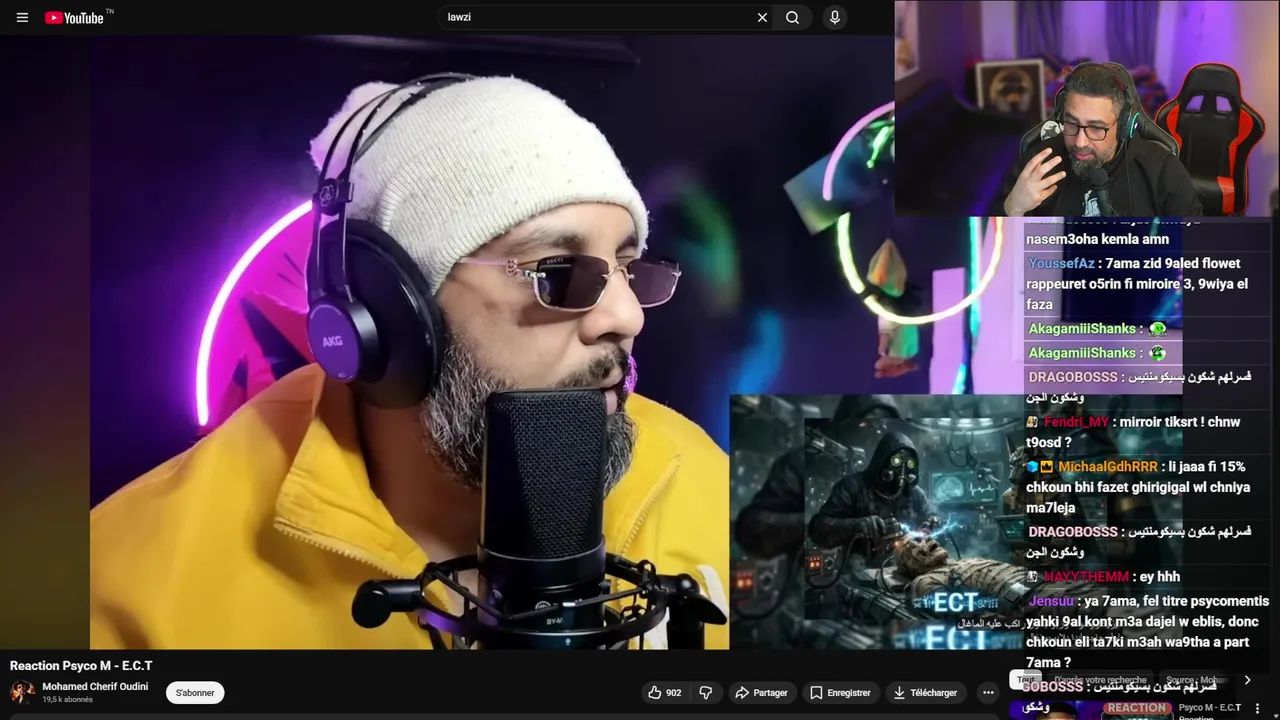Click the HAYYTHEMM chat username

[x=1085, y=577]
